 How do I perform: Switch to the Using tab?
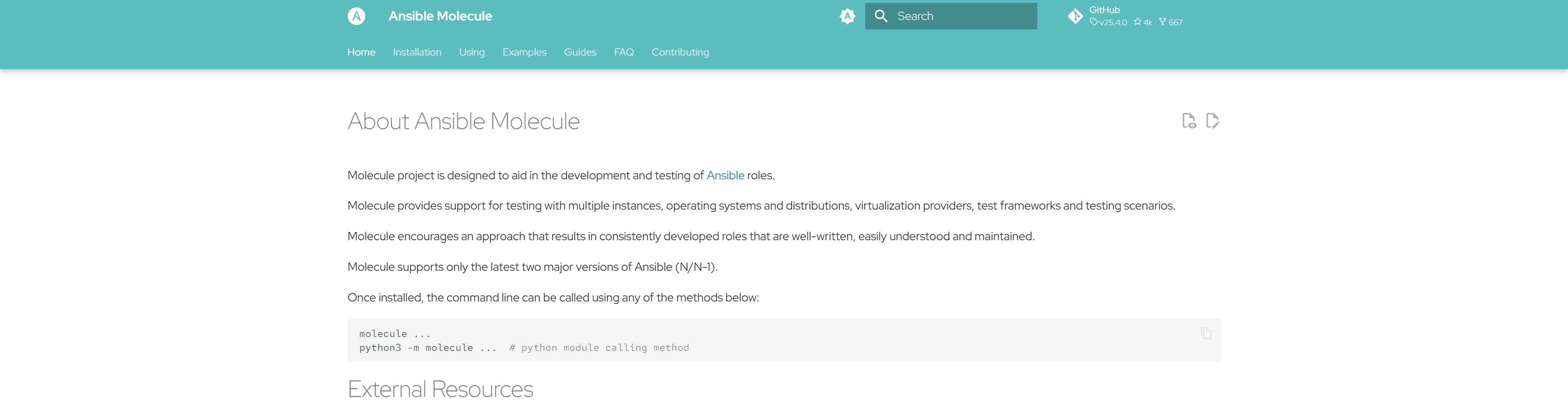(x=472, y=52)
